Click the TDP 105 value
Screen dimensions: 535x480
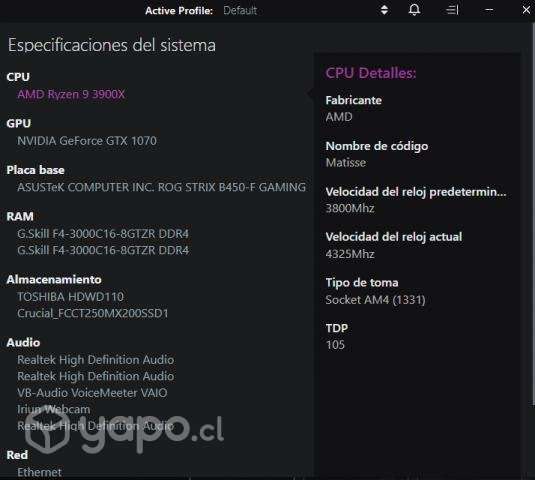[x=335, y=345]
